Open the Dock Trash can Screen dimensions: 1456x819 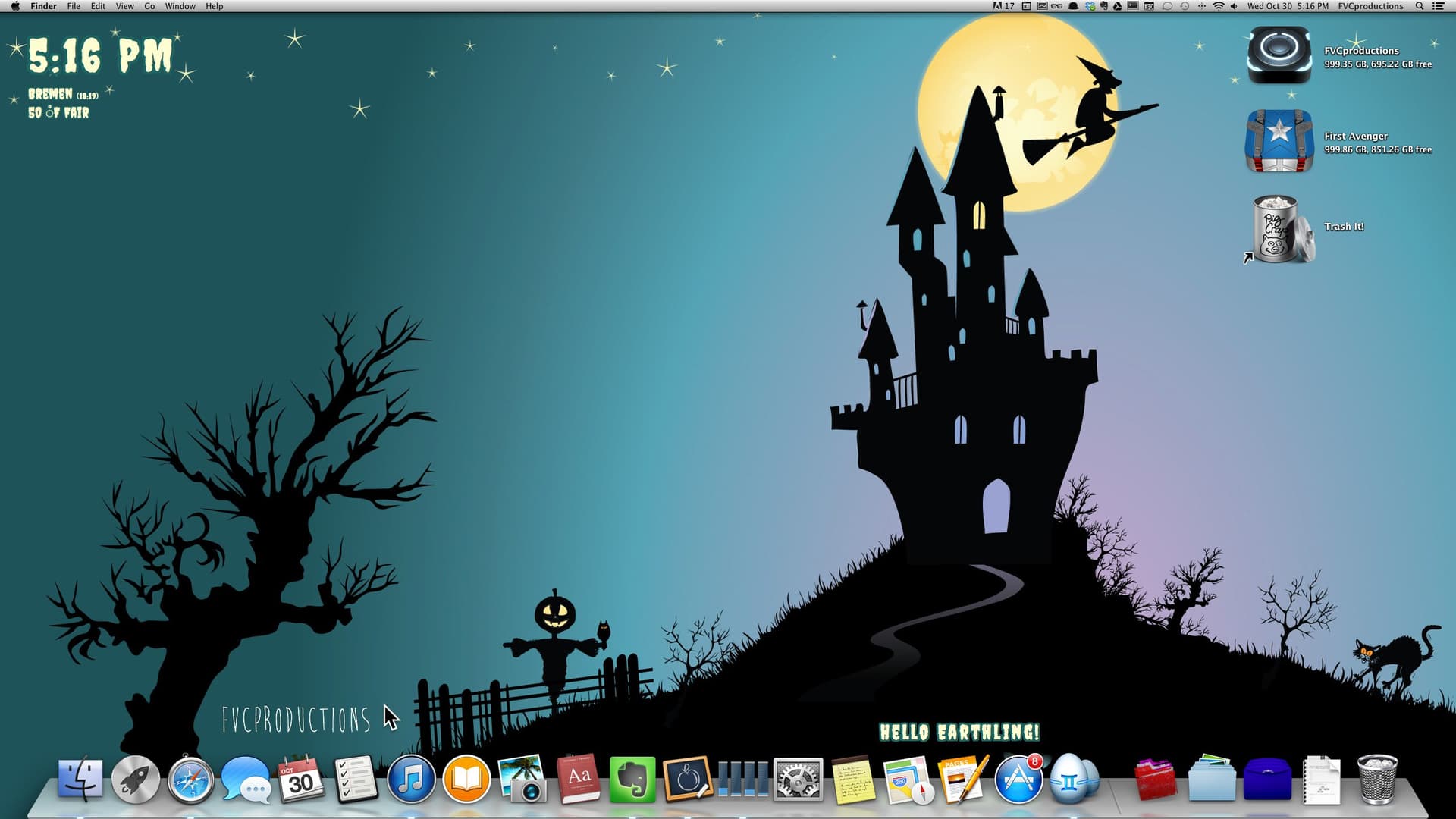click(x=1376, y=780)
